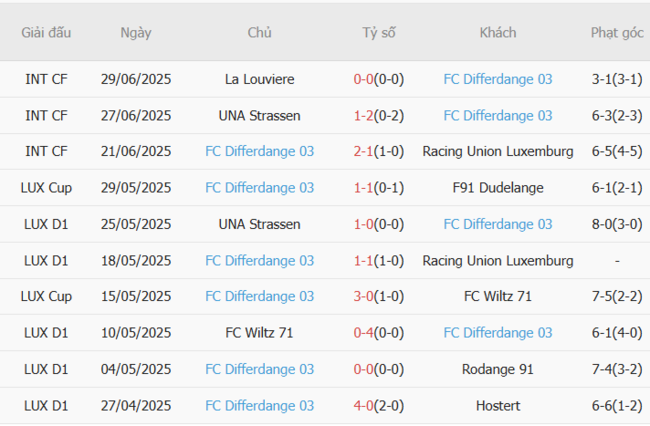Select the LUX Cup label dated 29/05/2025
650x426 pixels.
click(46, 188)
